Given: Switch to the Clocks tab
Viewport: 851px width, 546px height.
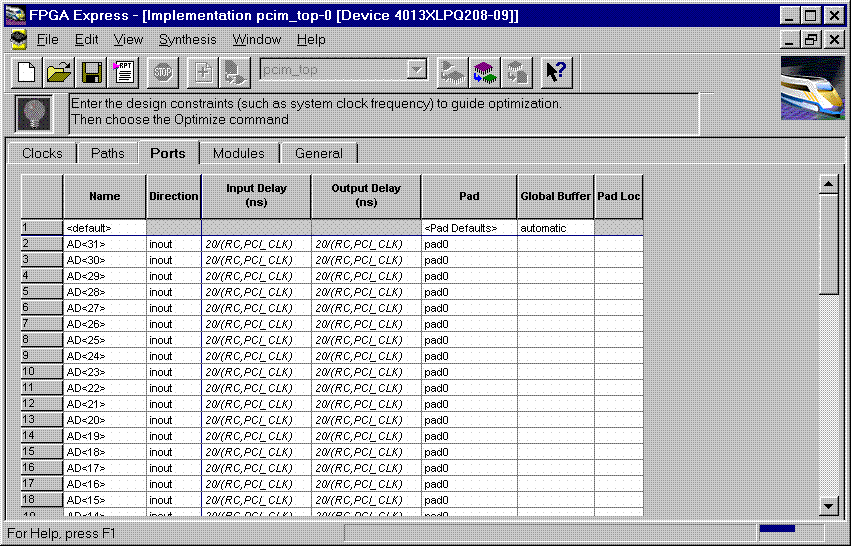Looking at the screenshot, I should [42, 154].
